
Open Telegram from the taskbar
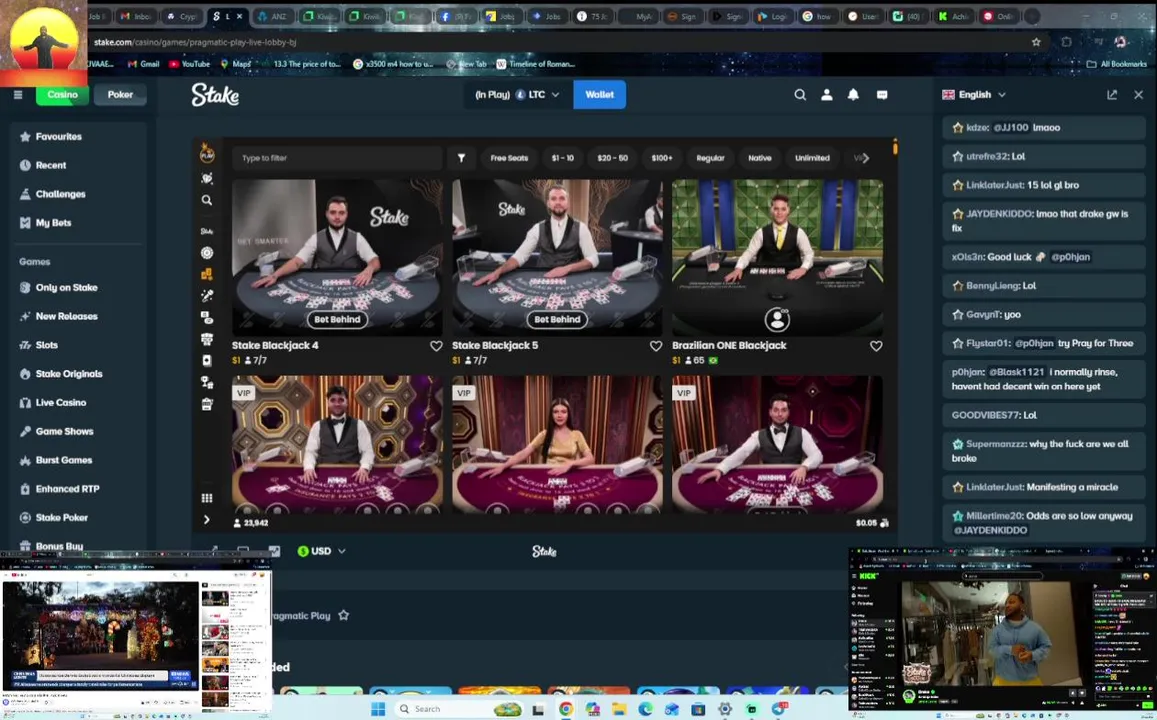coord(780,709)
